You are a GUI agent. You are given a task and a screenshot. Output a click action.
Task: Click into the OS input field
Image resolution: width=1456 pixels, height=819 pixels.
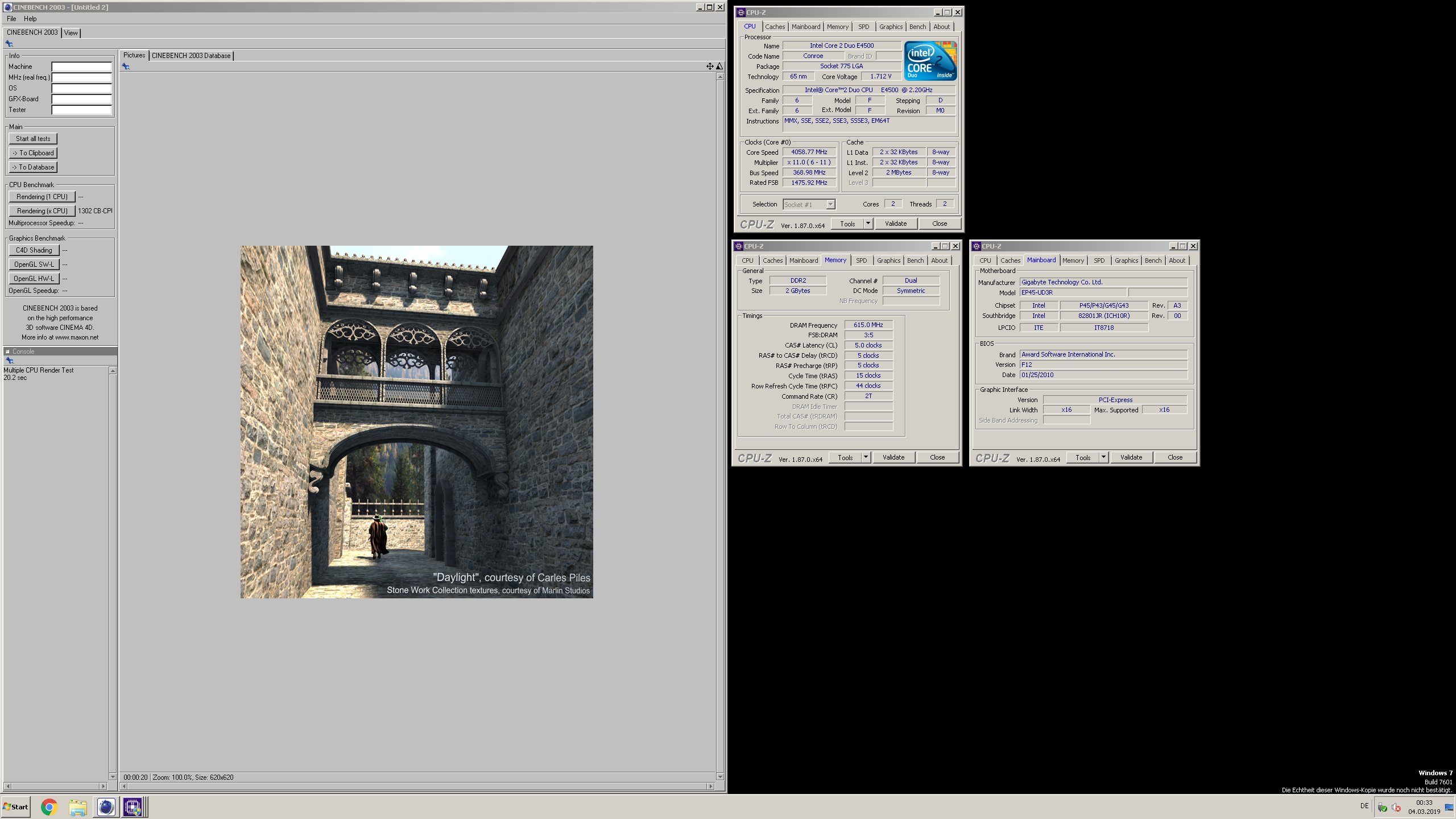(82, 88)
